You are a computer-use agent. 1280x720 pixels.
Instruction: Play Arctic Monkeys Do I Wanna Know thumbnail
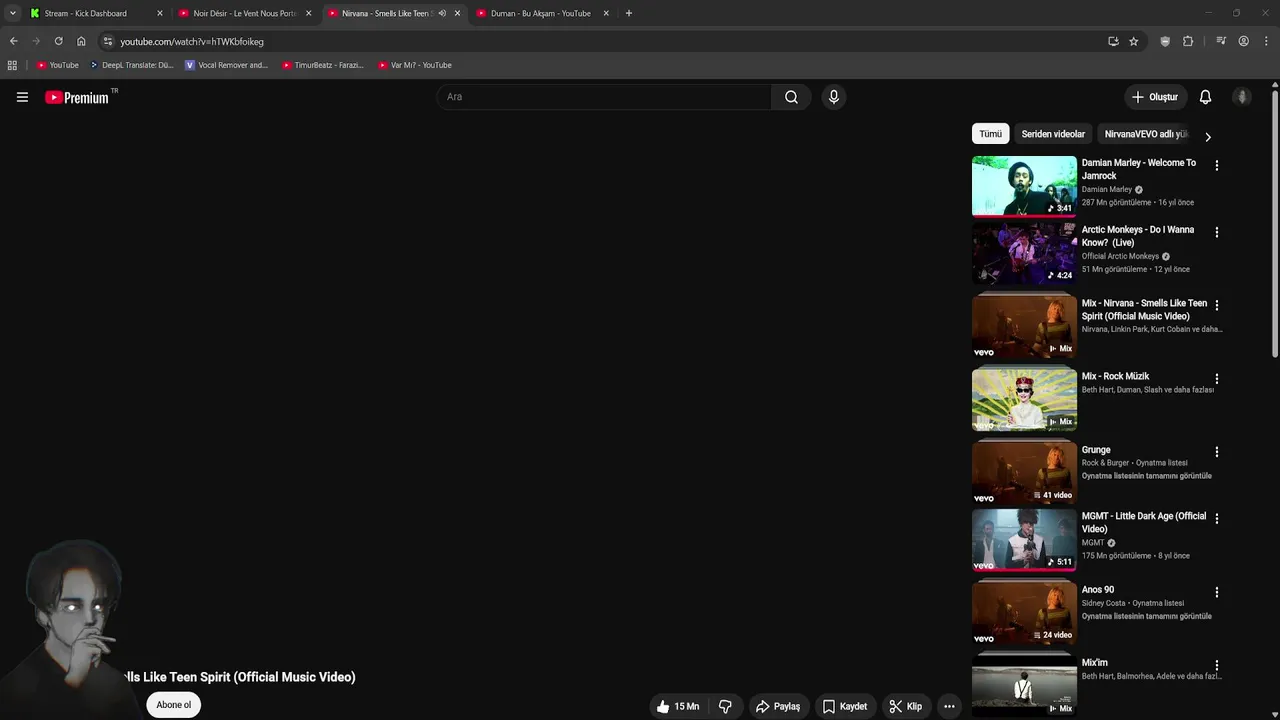click(x=1024, y=253)
